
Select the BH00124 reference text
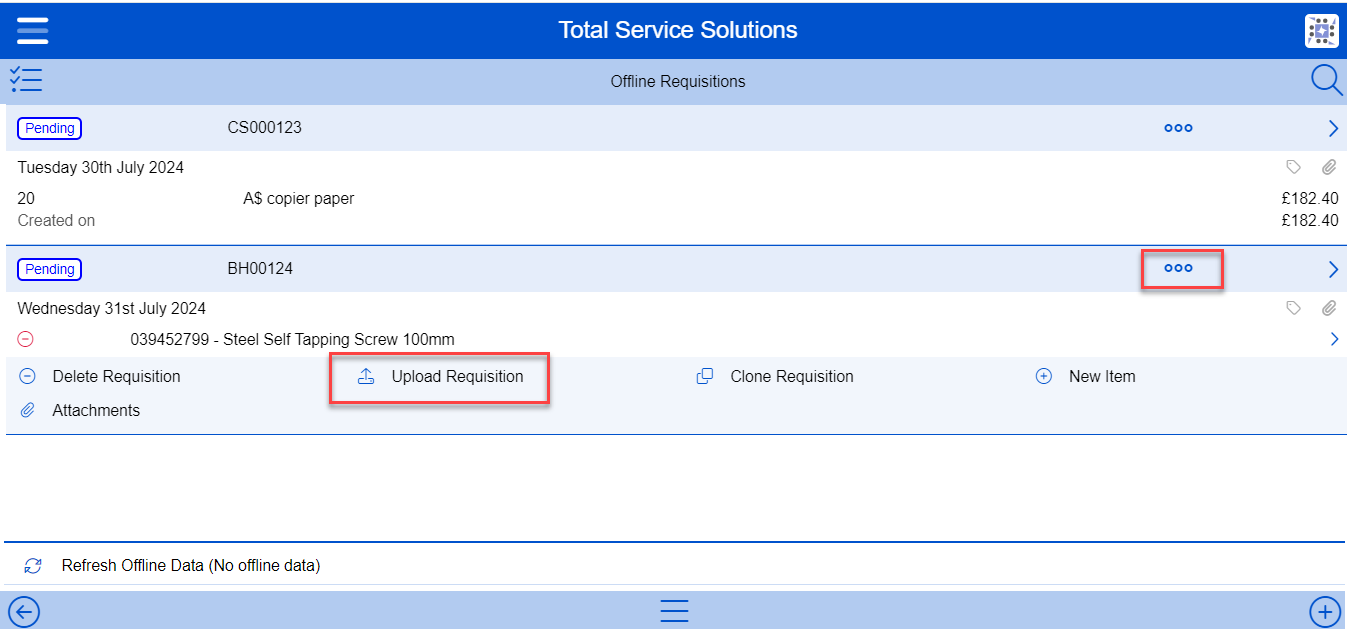pyautogui.click(x=260, y=269)
